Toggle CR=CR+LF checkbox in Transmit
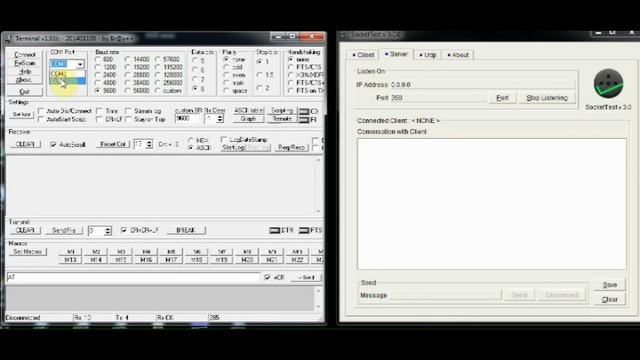The width and height of the screenshot is (640, 360). pos(124,230)
